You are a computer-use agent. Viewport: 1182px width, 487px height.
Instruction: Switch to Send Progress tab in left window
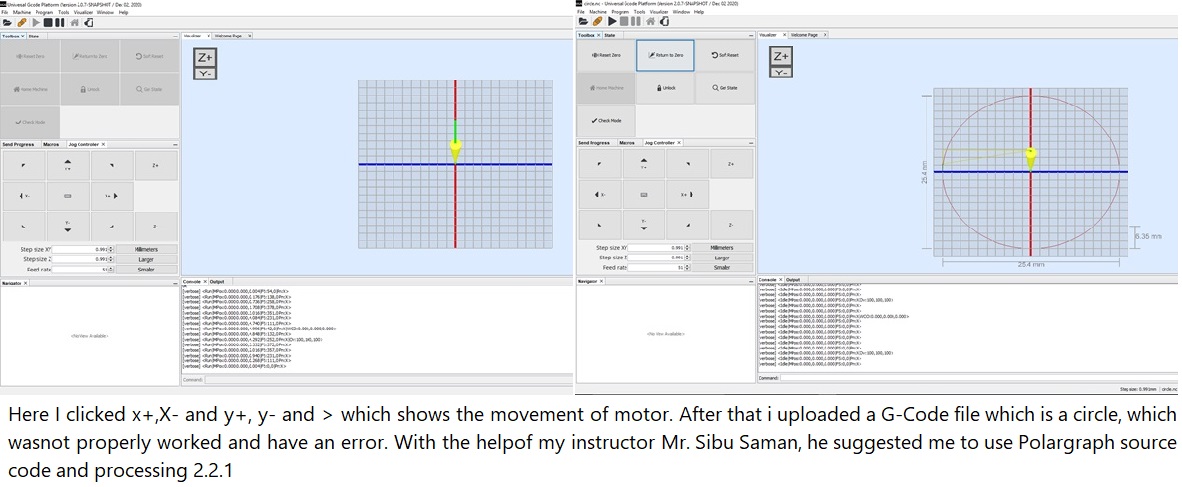coord(18,144)
